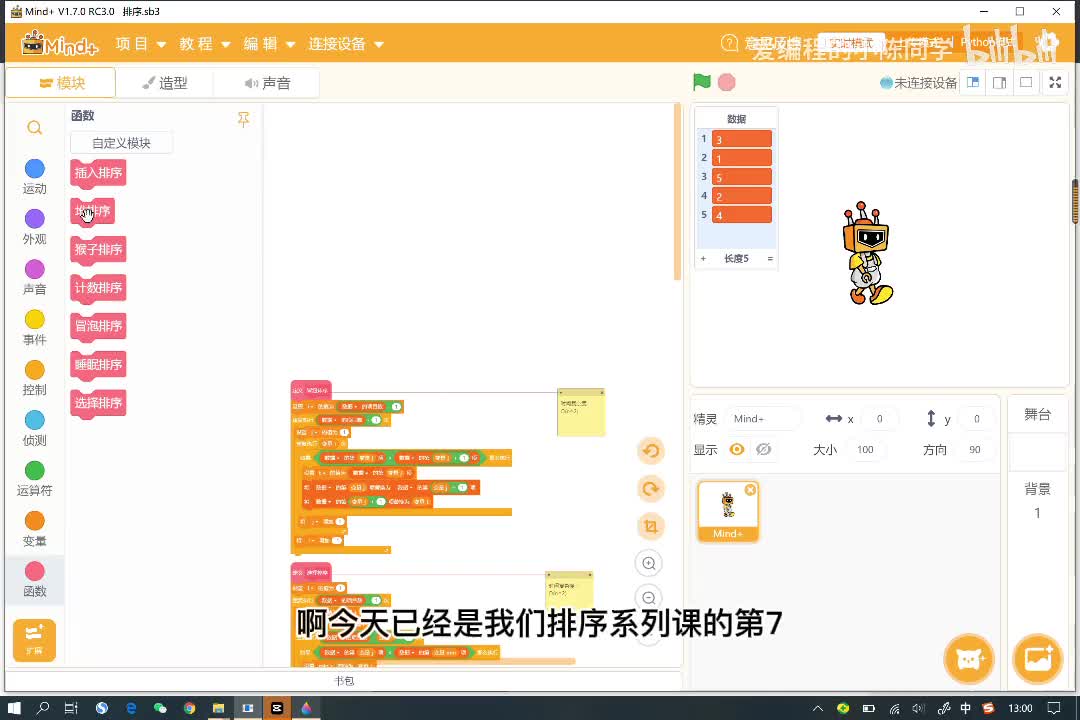Click the redo arrow in workspace

click(x=650, y=489)
